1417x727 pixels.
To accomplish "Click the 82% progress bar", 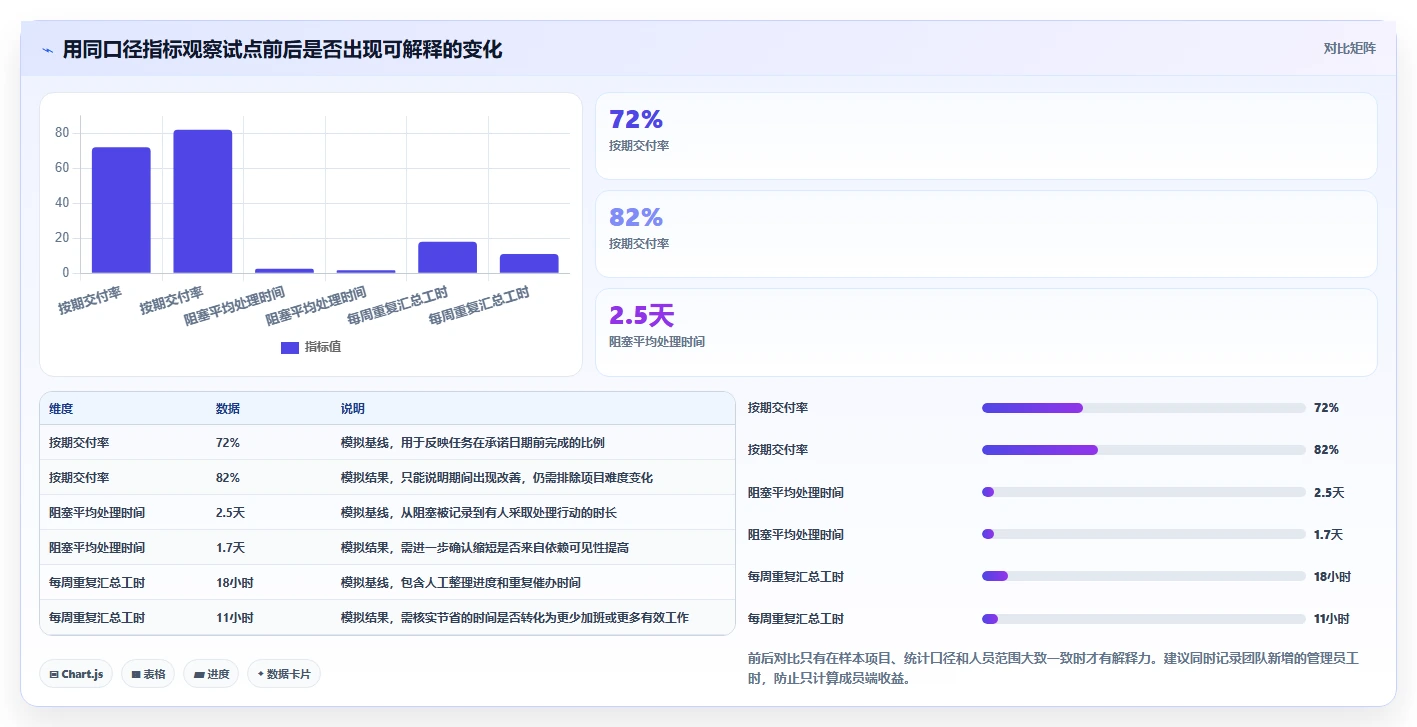I will (1144, 450).
